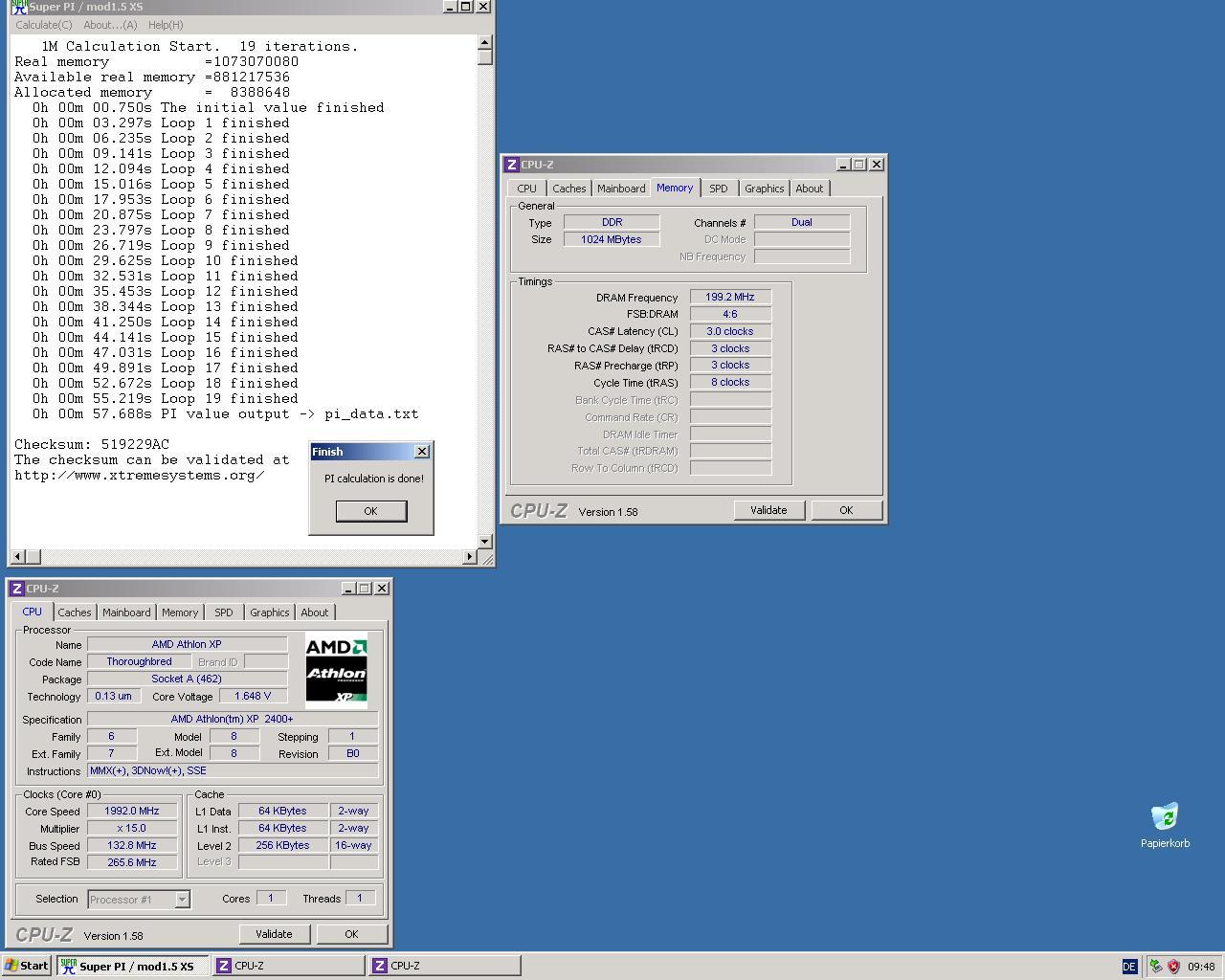Click the FSB:DRAM 4:6 field
Image resolution: width=1225 pixels, height=980 pixels.
click(x=730, y=314)
